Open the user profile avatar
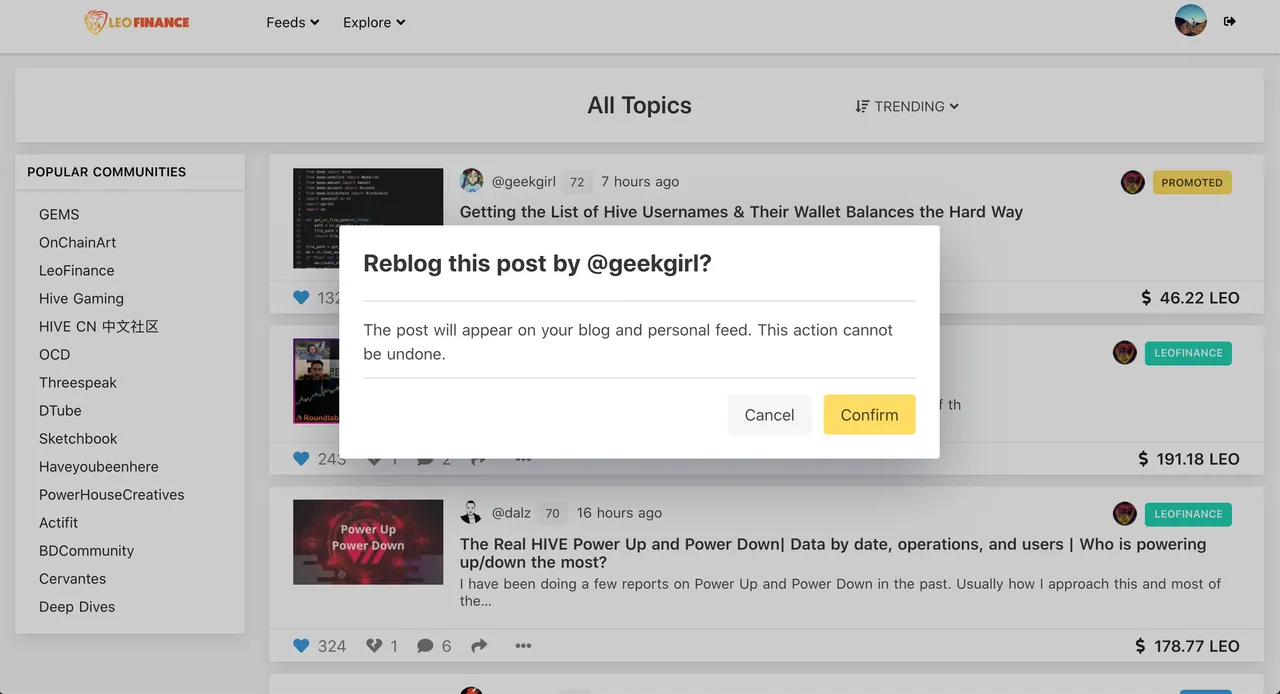Screen dimensions: 1280x694 point(1191,21)
